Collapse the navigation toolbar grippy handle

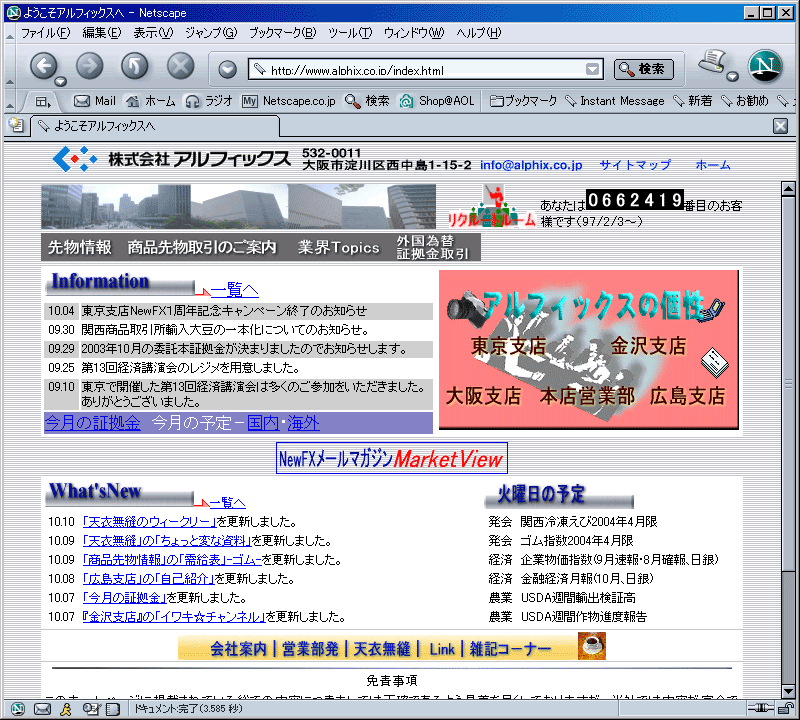(10, 66)
